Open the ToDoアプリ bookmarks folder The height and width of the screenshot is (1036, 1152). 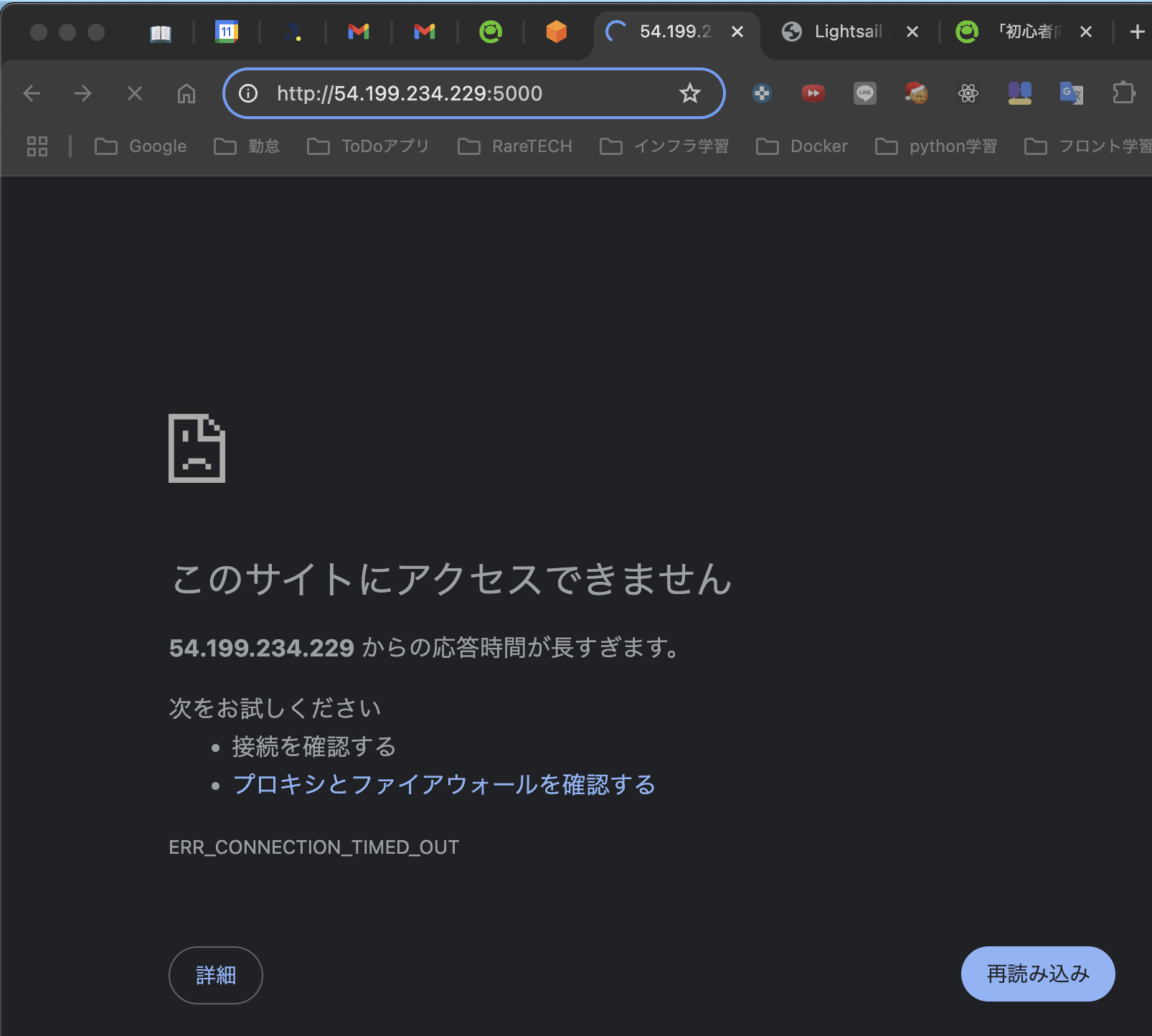click(367, 146)
